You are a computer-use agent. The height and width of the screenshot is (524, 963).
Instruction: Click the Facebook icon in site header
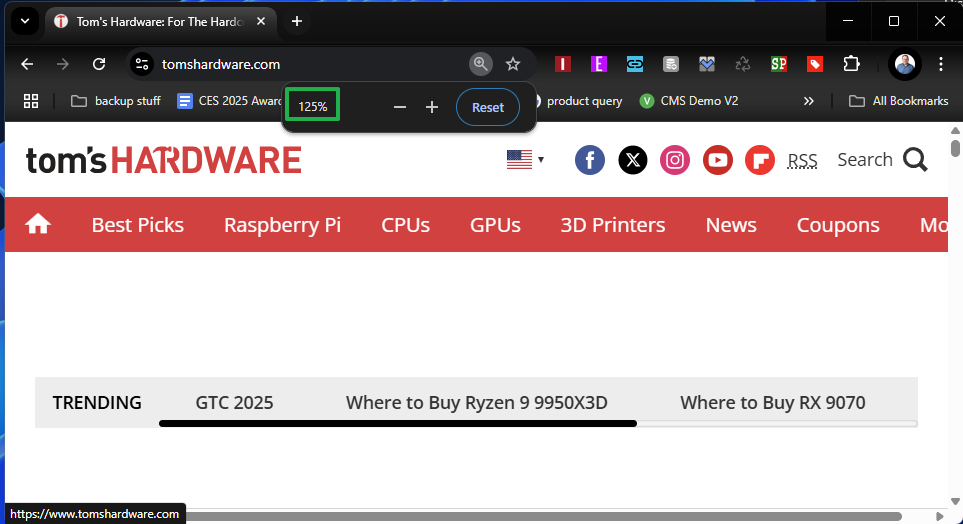click(x=590, y=160)
